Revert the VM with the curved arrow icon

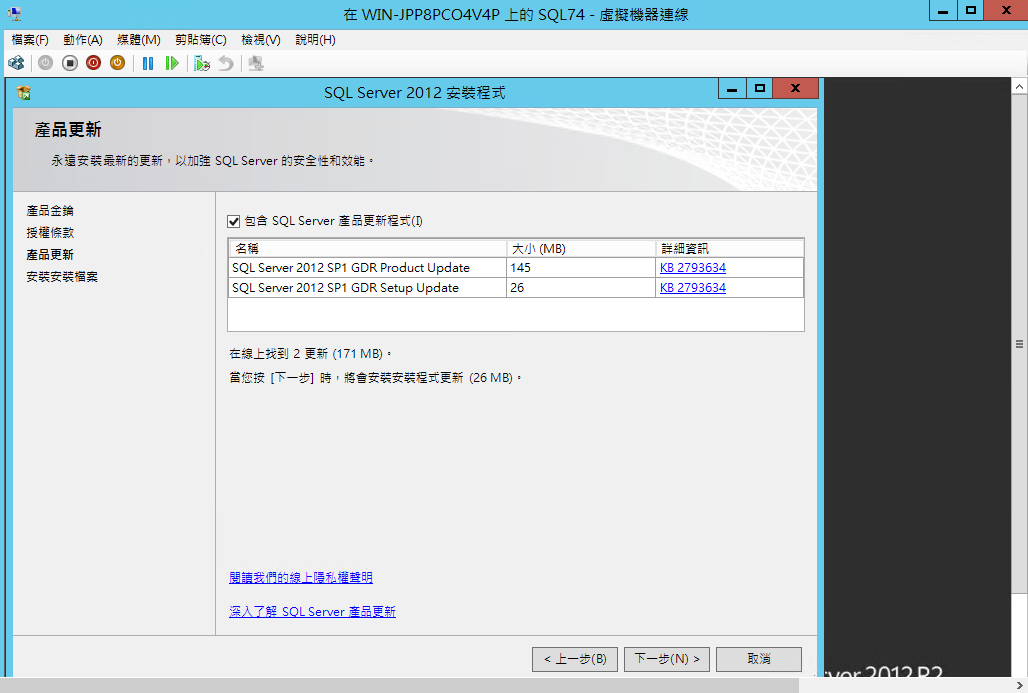(226, 63)
